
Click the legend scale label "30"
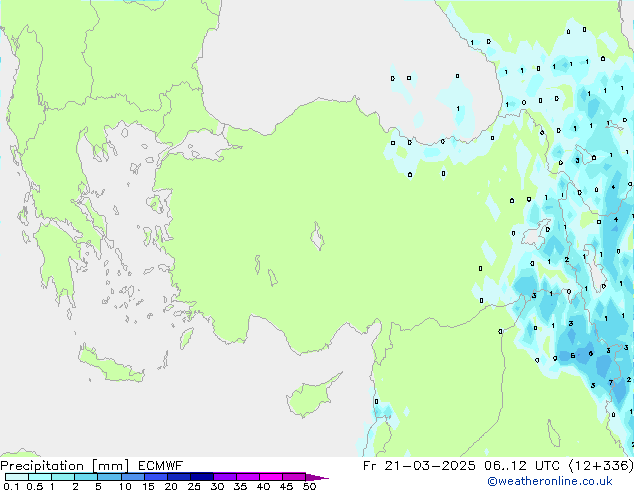tap(217, 486)
